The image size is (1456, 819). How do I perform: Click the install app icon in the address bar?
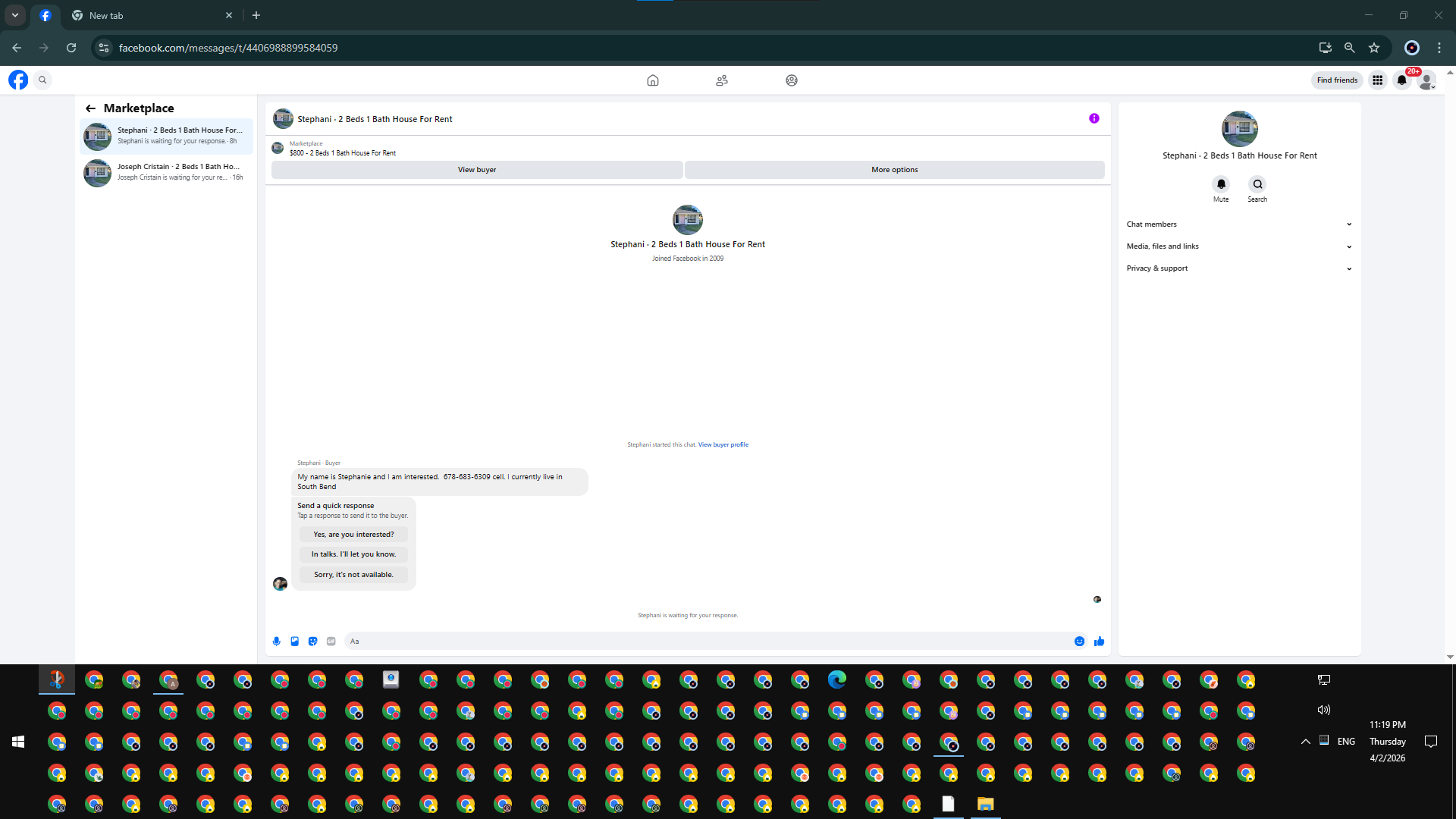(x=1326, y=48)
